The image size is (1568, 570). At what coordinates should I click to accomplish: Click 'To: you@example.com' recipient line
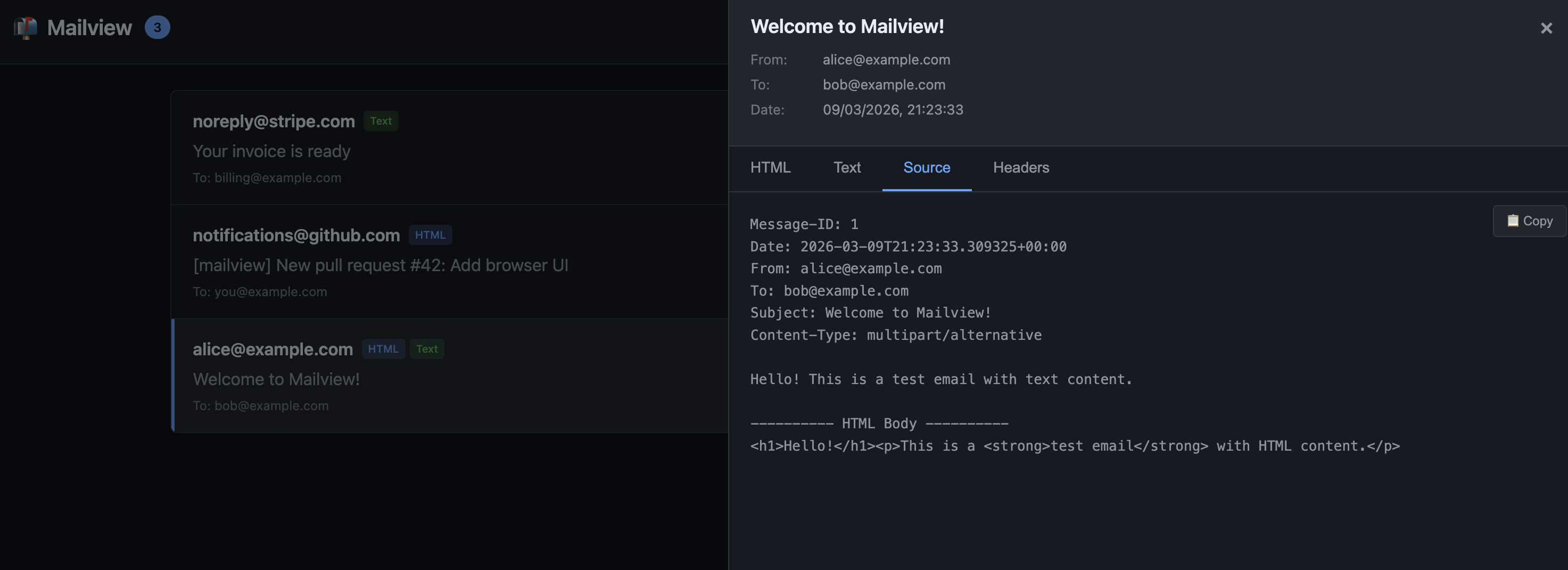[x=260, y=292]
